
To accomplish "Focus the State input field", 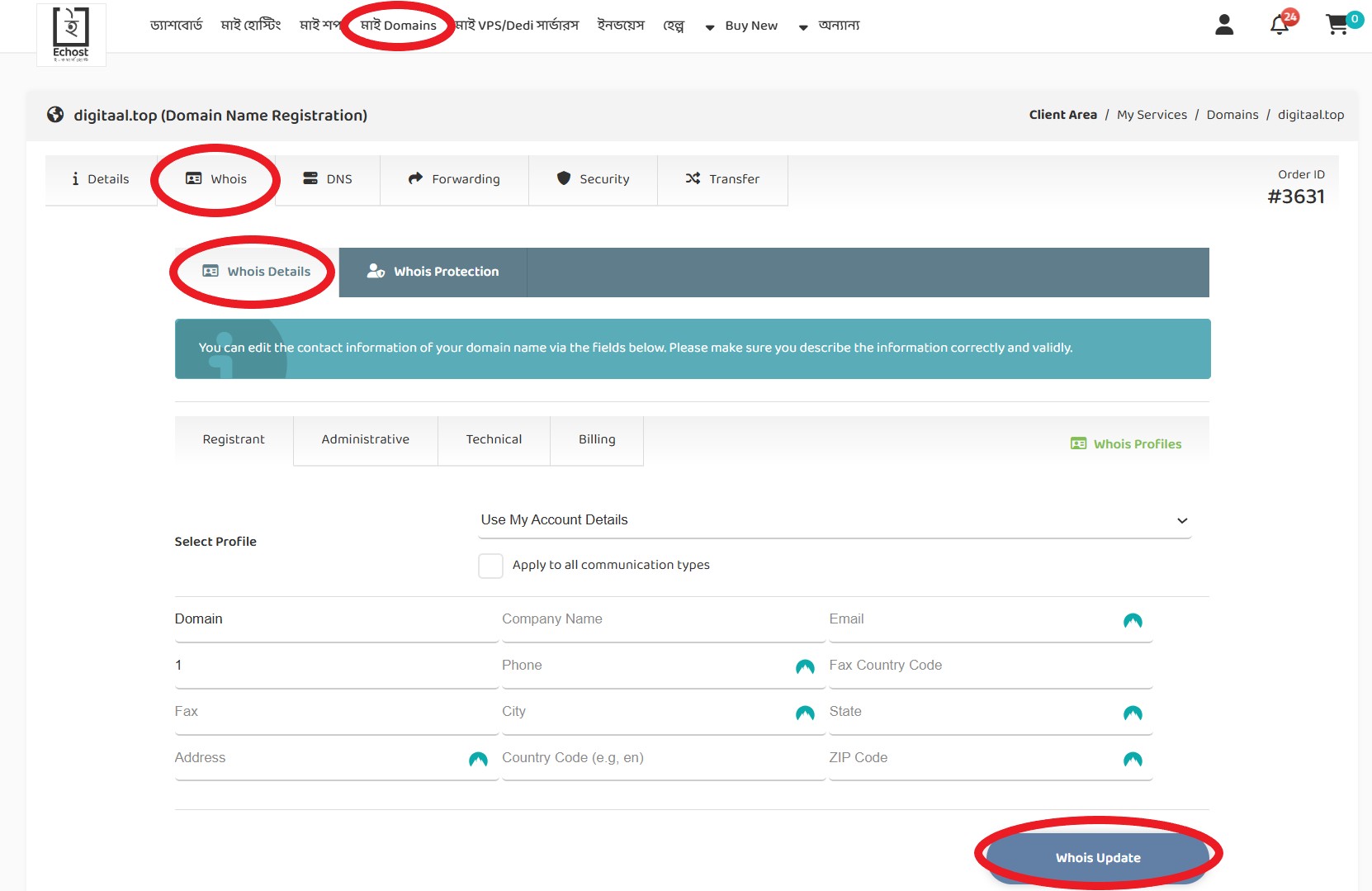I will point(991,712).
